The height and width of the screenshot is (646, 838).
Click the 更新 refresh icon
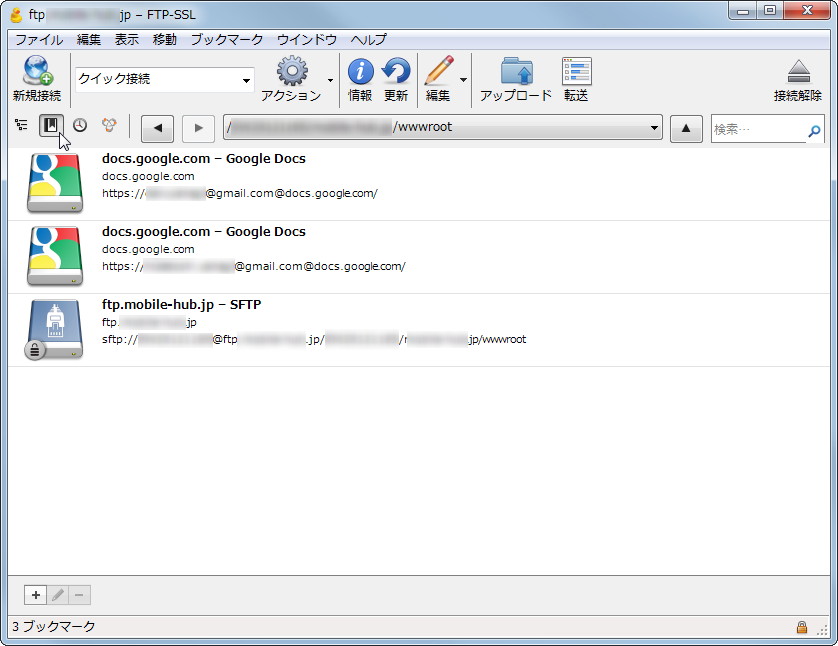click(x=396, y=71)
